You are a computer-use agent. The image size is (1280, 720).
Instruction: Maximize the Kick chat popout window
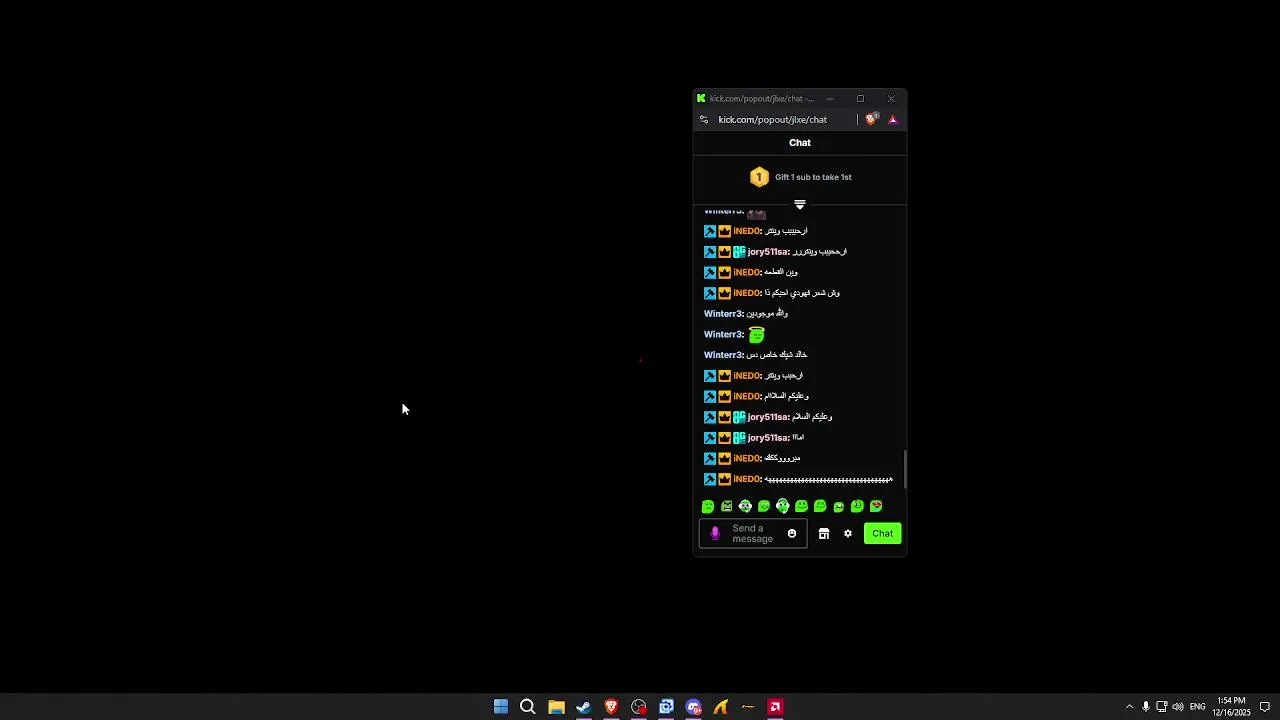tap(860, 99)
